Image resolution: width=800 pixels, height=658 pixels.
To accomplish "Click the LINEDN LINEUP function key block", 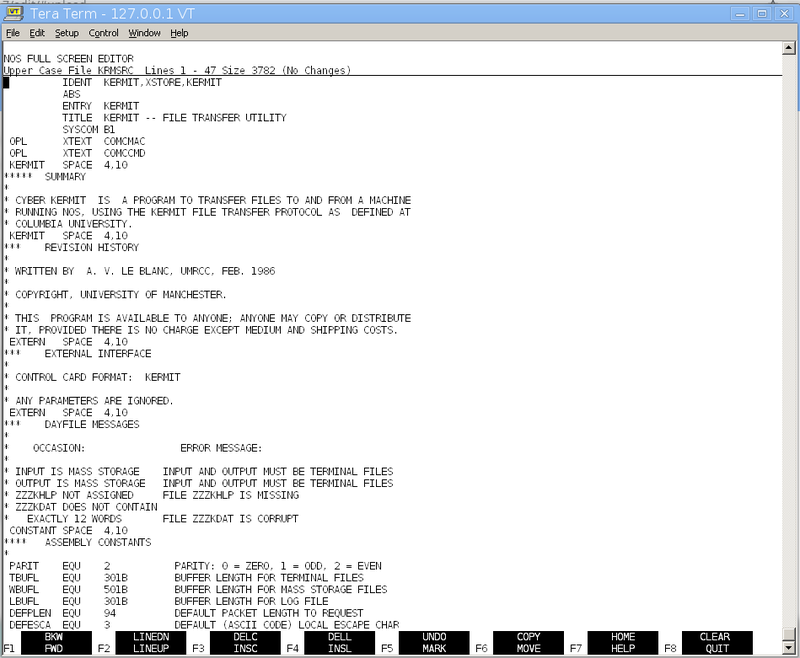I will [151, 643].
